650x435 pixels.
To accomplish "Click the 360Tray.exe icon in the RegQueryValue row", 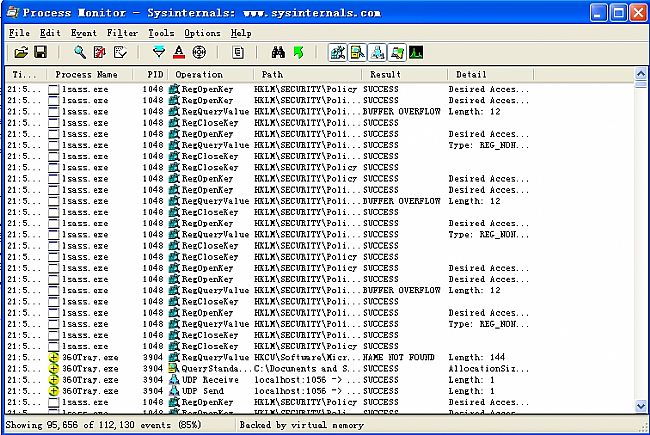I will coord(53,357).
